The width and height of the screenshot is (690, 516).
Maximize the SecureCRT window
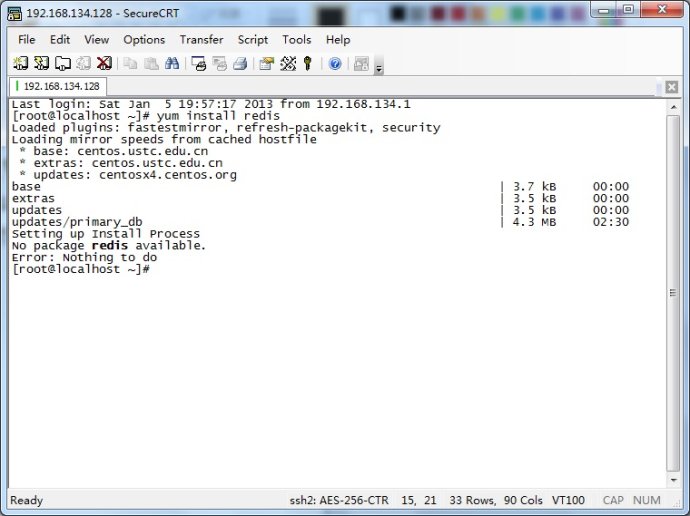(628, 10)
